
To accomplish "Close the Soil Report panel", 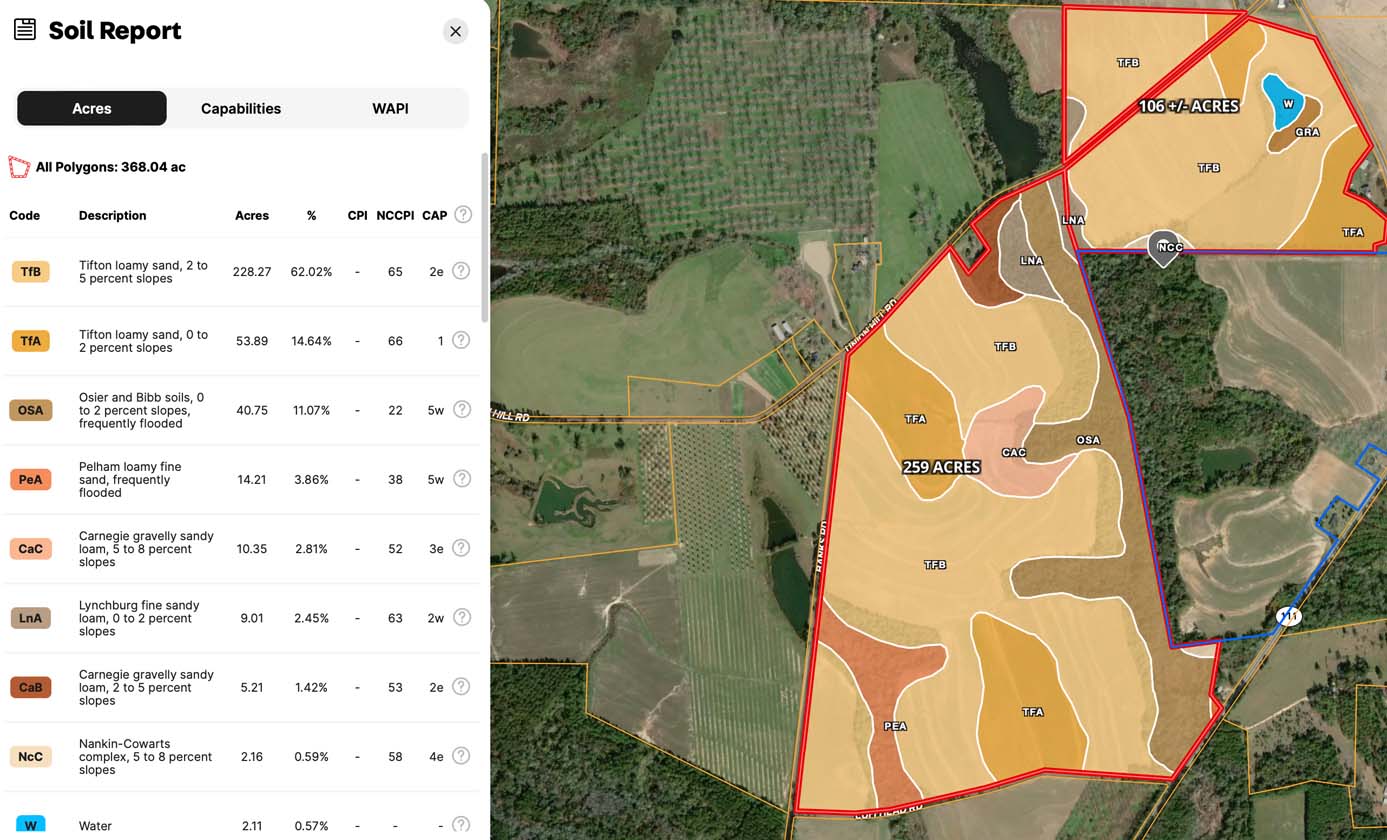I will pos(455,31).
